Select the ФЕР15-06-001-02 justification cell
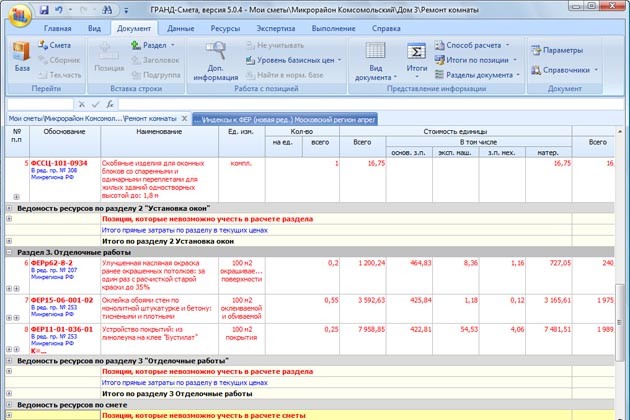This screenshot has width=630, height=420. click(65, 309)
